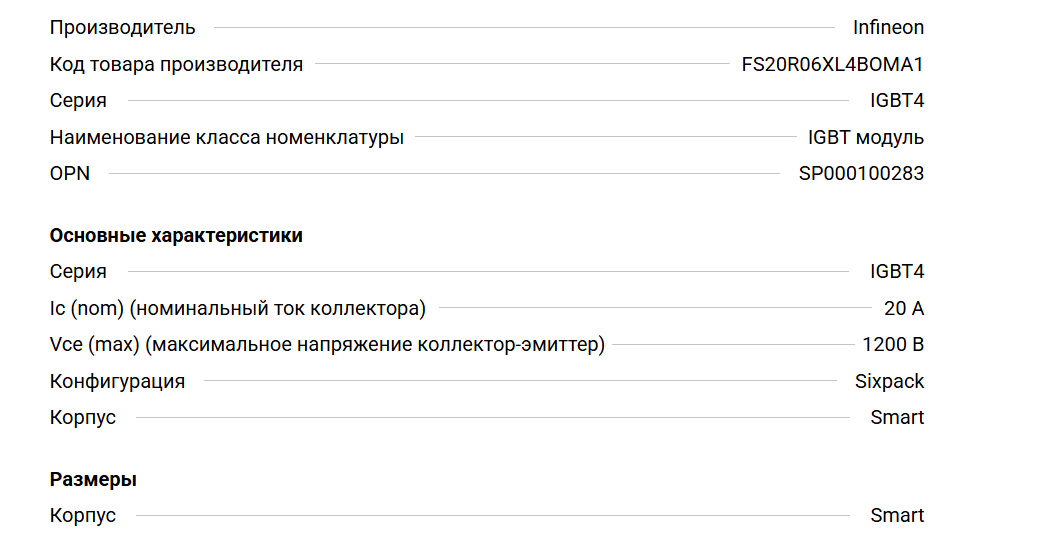Click the Конфигурация label
The width and height of the screenshot is (1050, 556).
coord(117,382)
